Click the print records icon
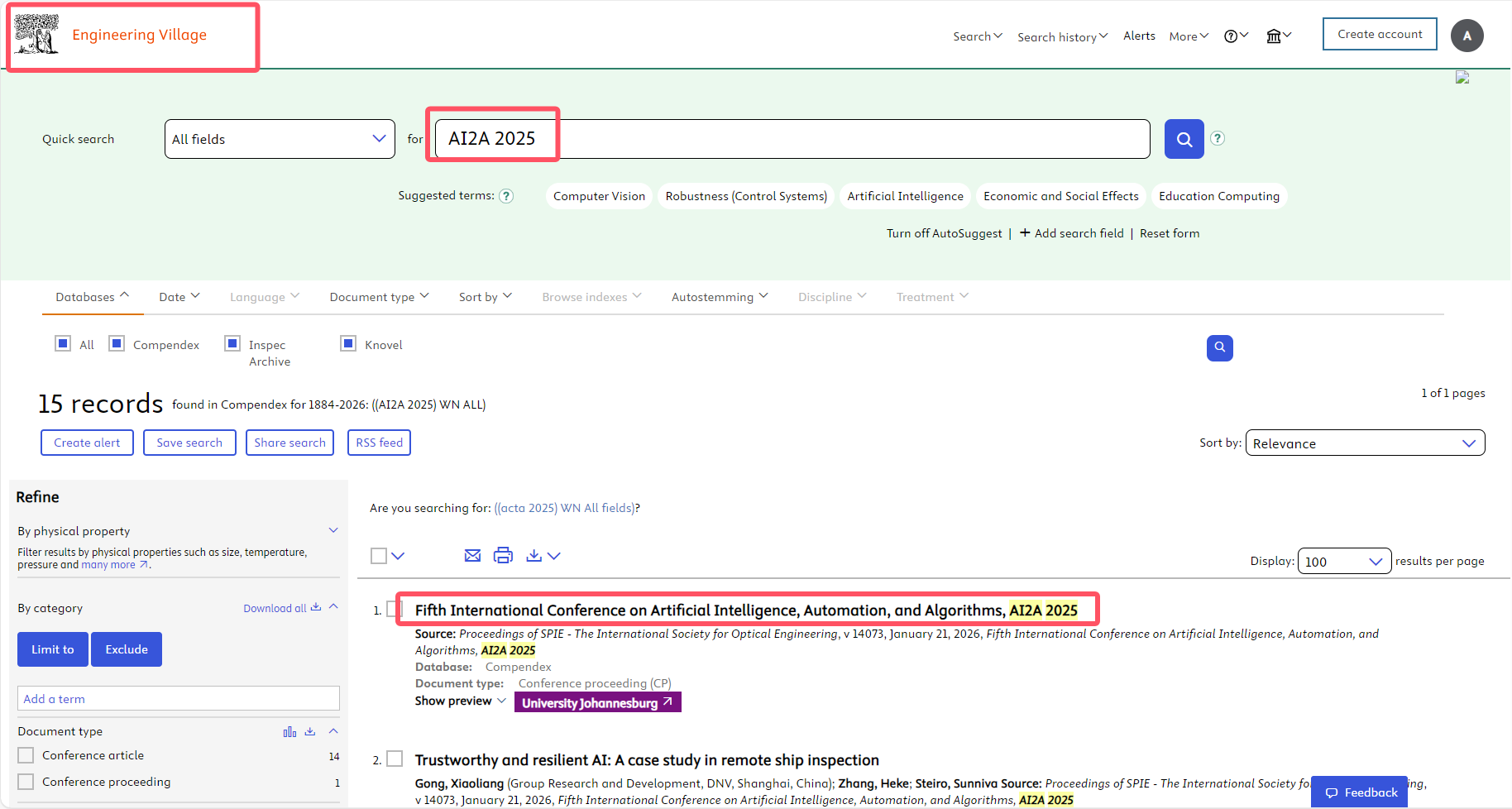This screenshot has height=809, width=1512. click(x=503, y=556)
